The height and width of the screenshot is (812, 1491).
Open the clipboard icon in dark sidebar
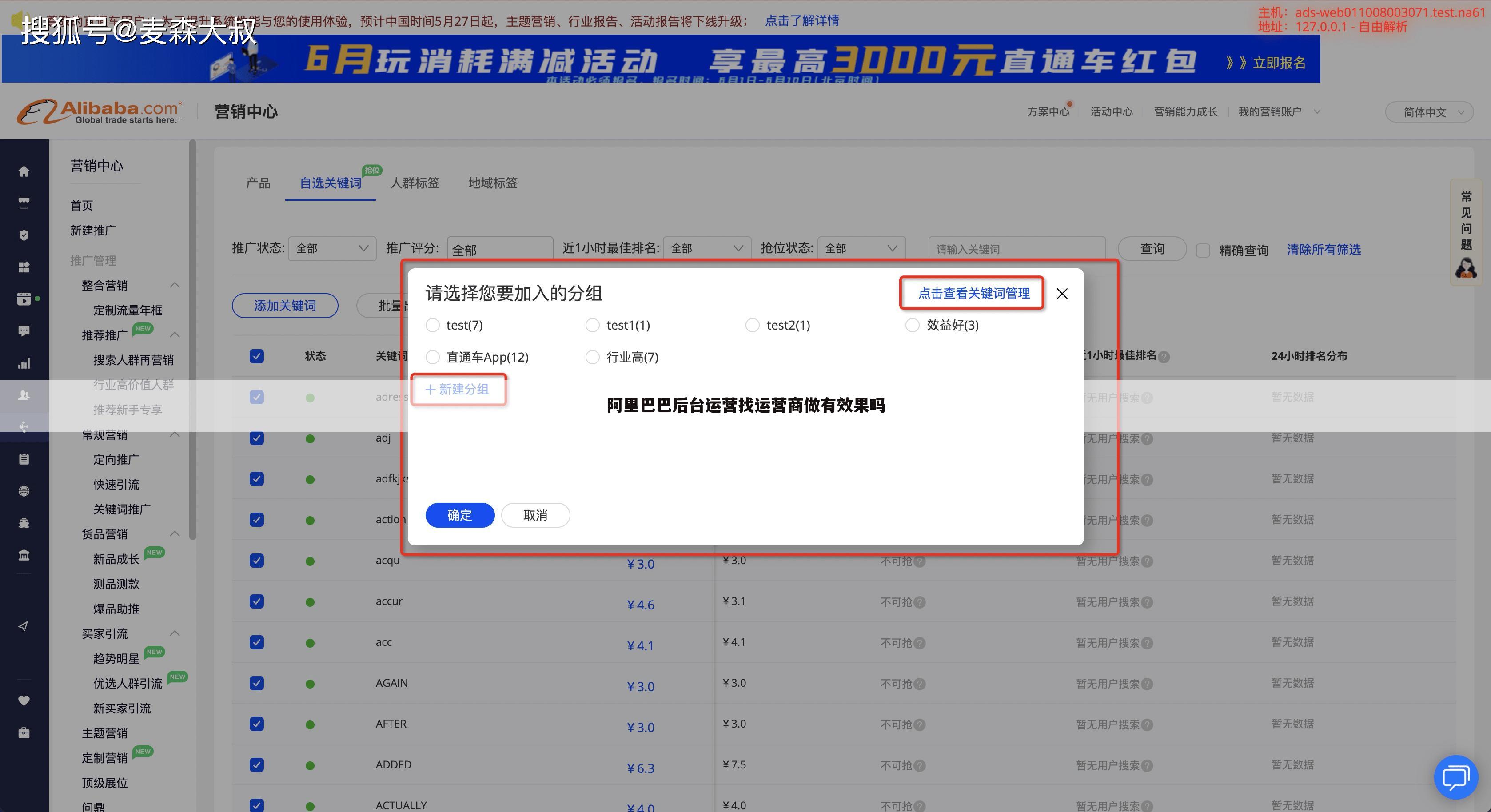pos(24,459)
